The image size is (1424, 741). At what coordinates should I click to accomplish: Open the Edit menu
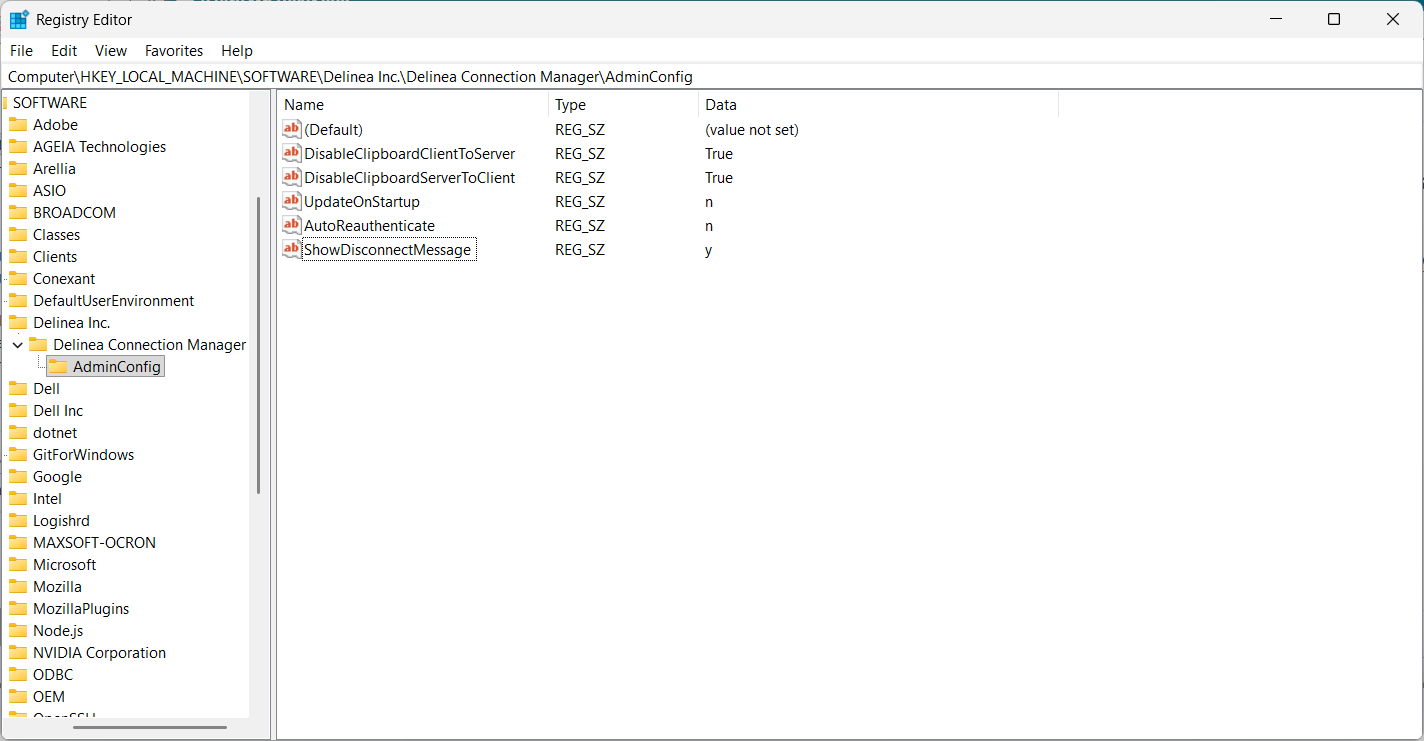[x=64, y=51]
